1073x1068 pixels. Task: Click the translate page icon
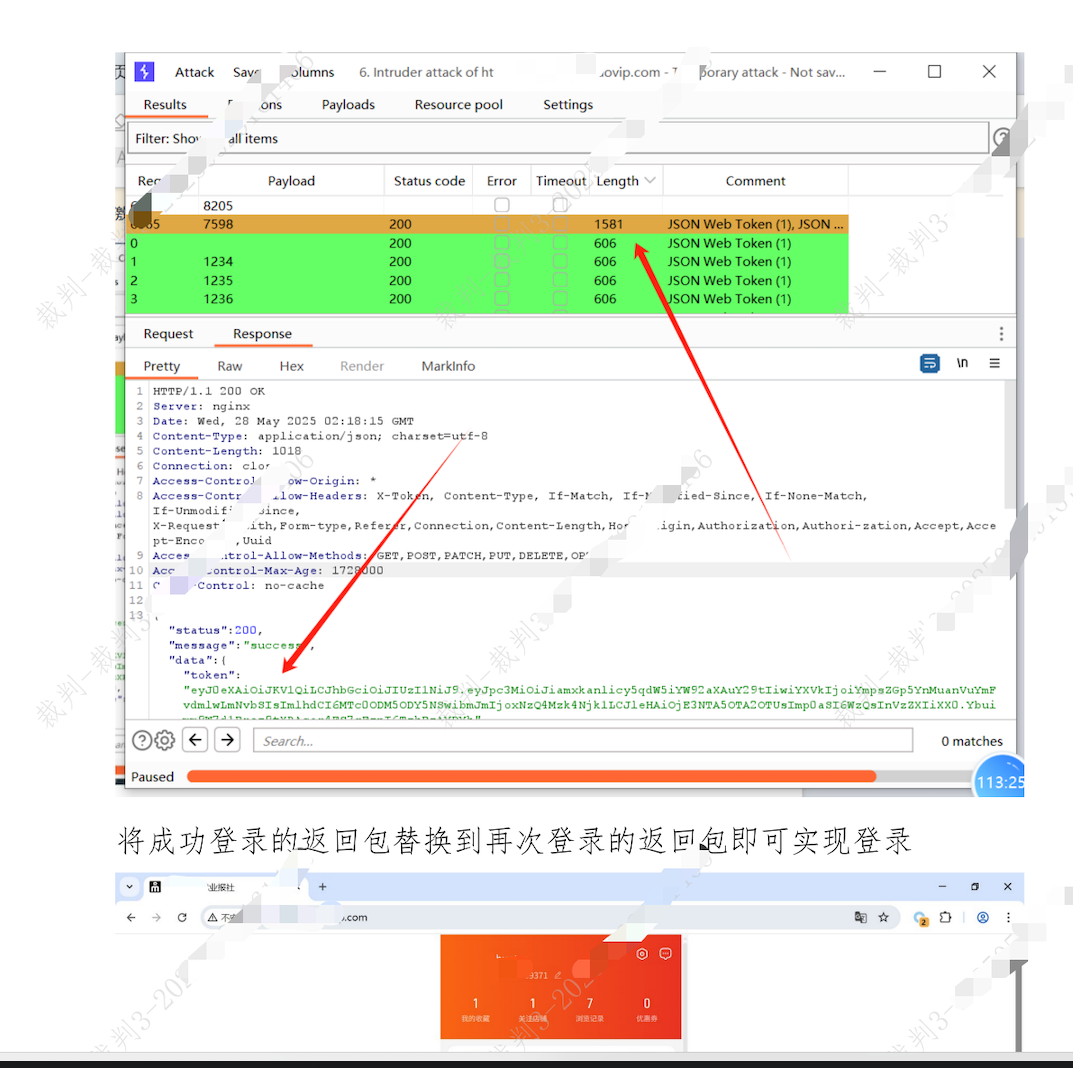[861, 917]
